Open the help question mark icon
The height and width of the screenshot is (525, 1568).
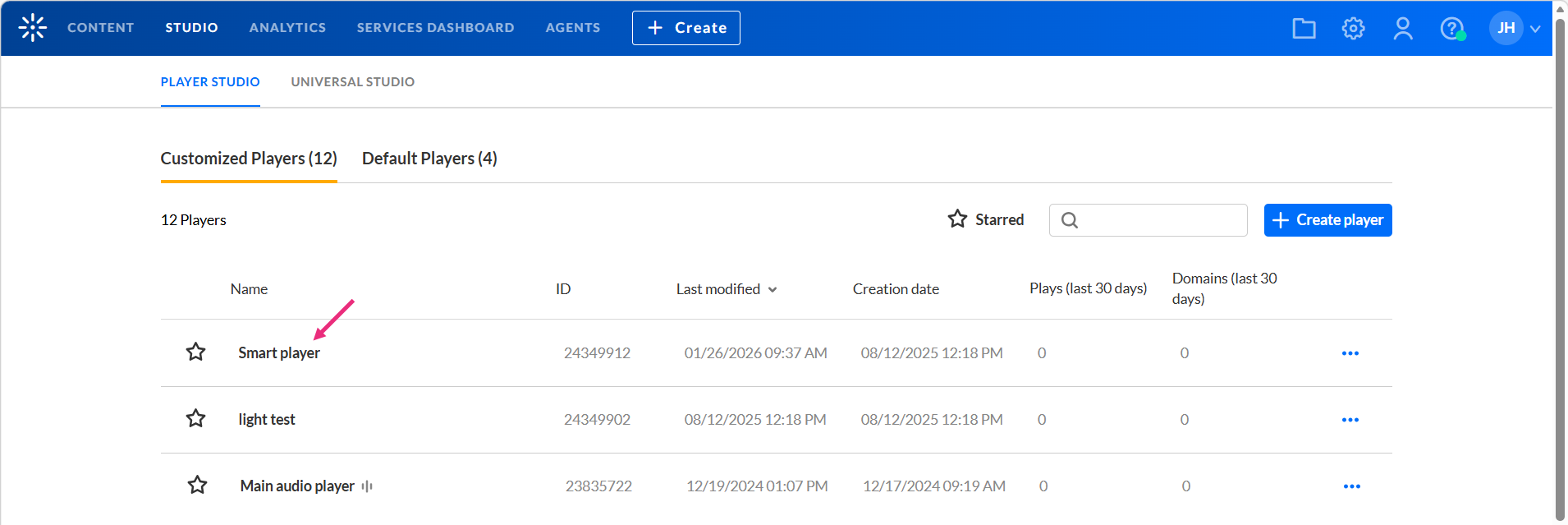(x=1451, y=29)
